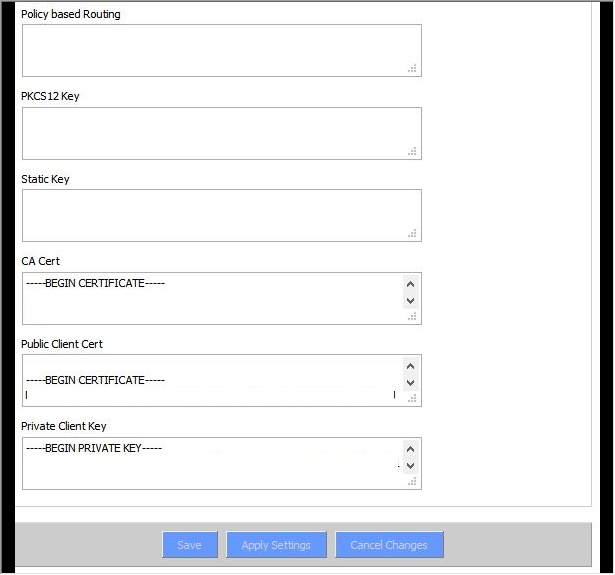Screen dimensions: 615x575
Task: Click the PKCS12 Key resize grip
Action: (412, 151)
